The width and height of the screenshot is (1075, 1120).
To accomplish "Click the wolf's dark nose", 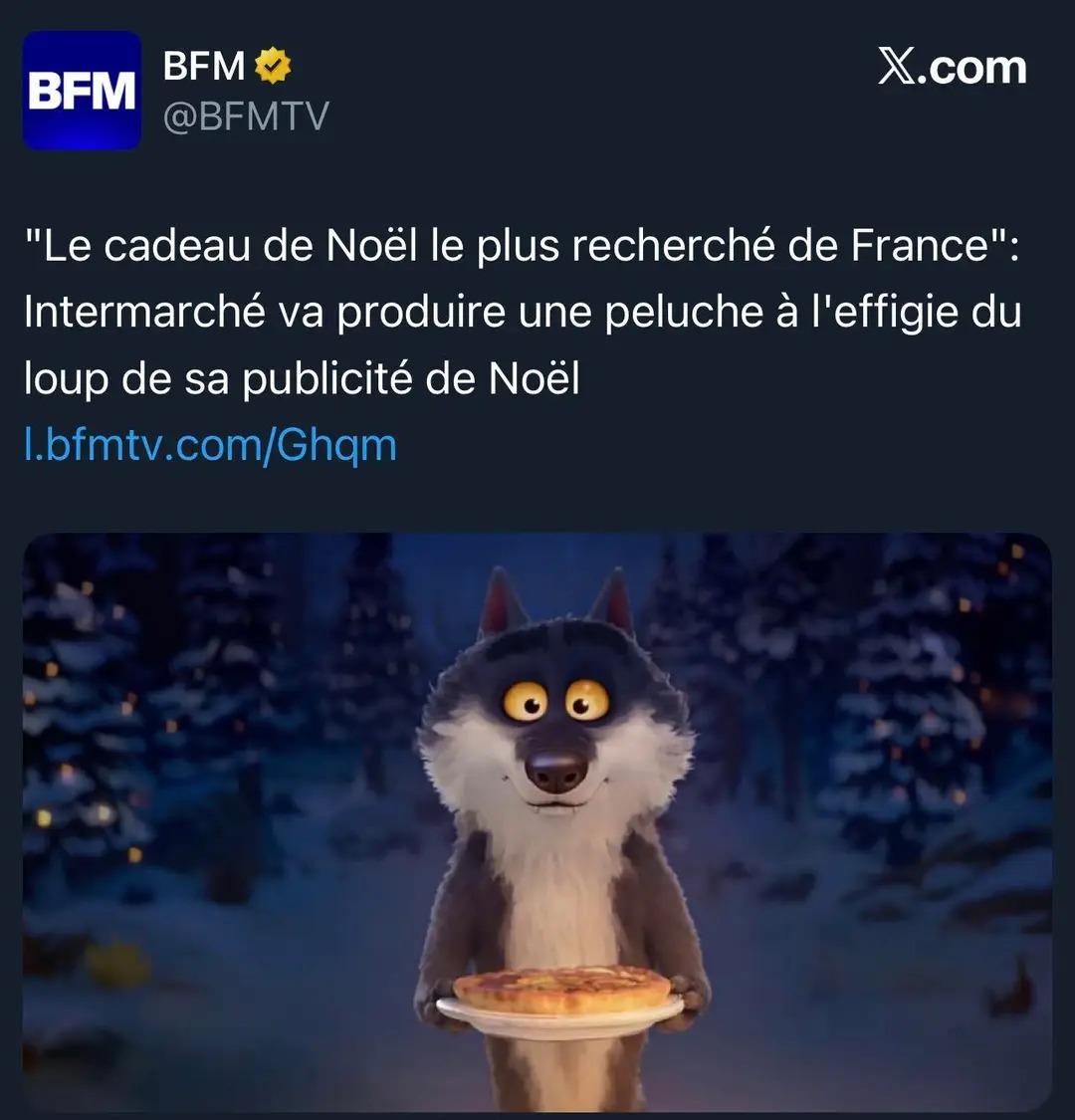I will coord(556,770).
